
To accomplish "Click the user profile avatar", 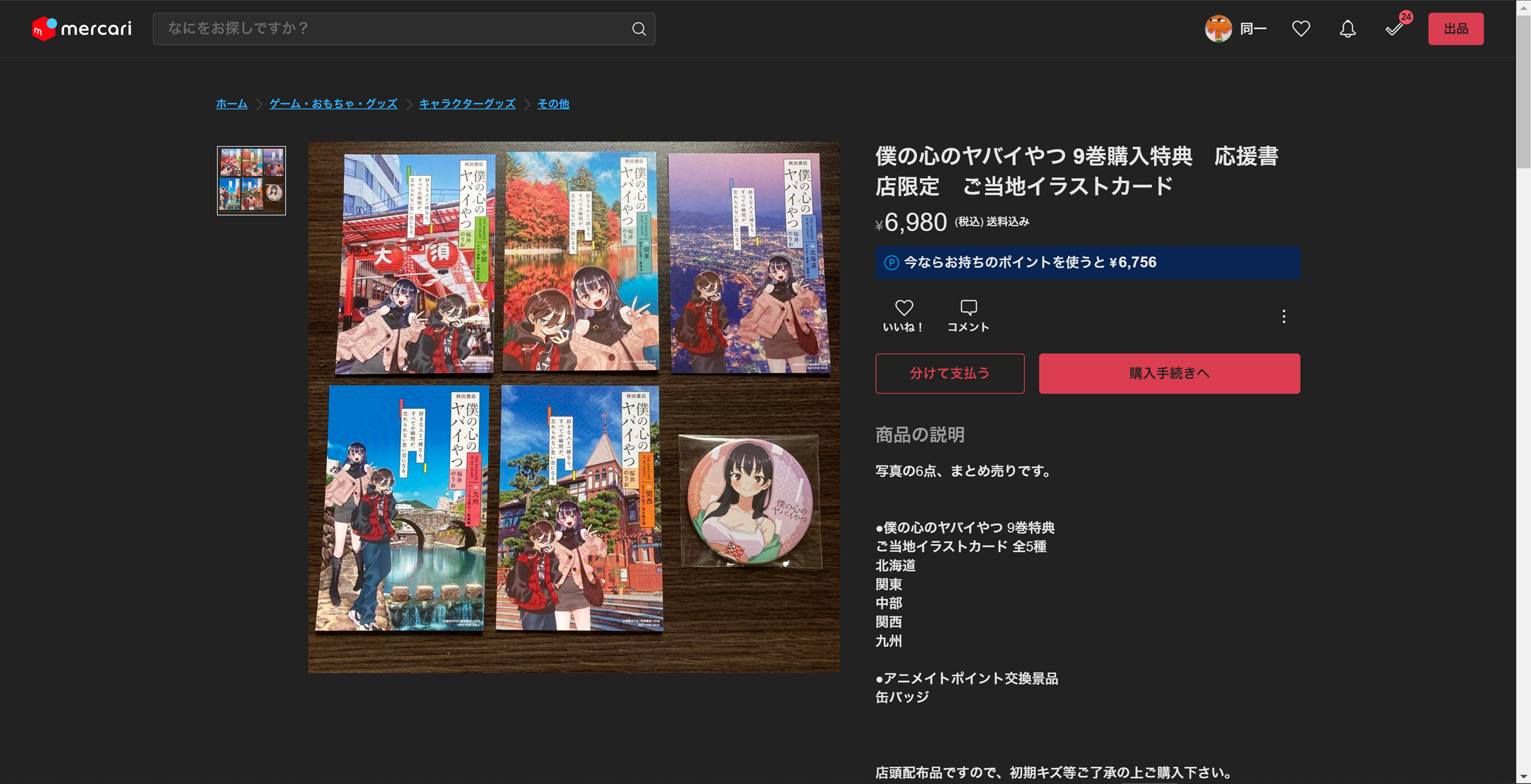I will 1218,29.
